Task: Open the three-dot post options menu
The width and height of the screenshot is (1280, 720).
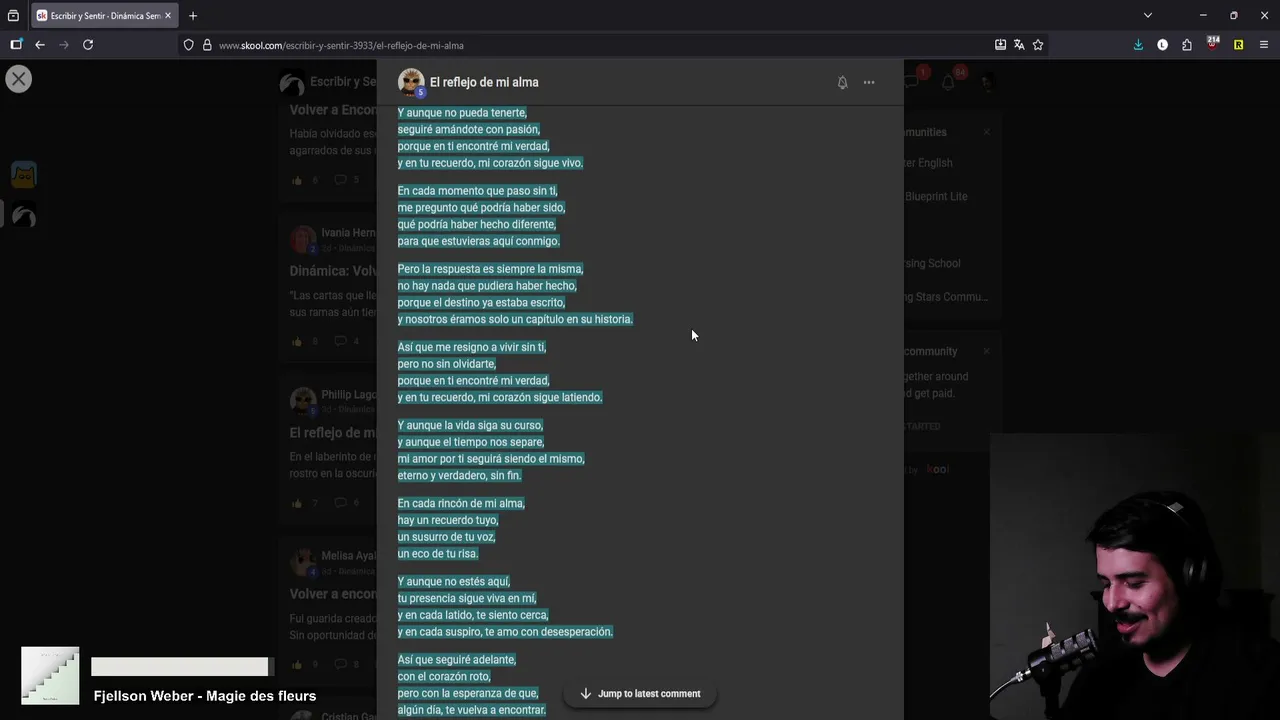Action: coord(869,83)
